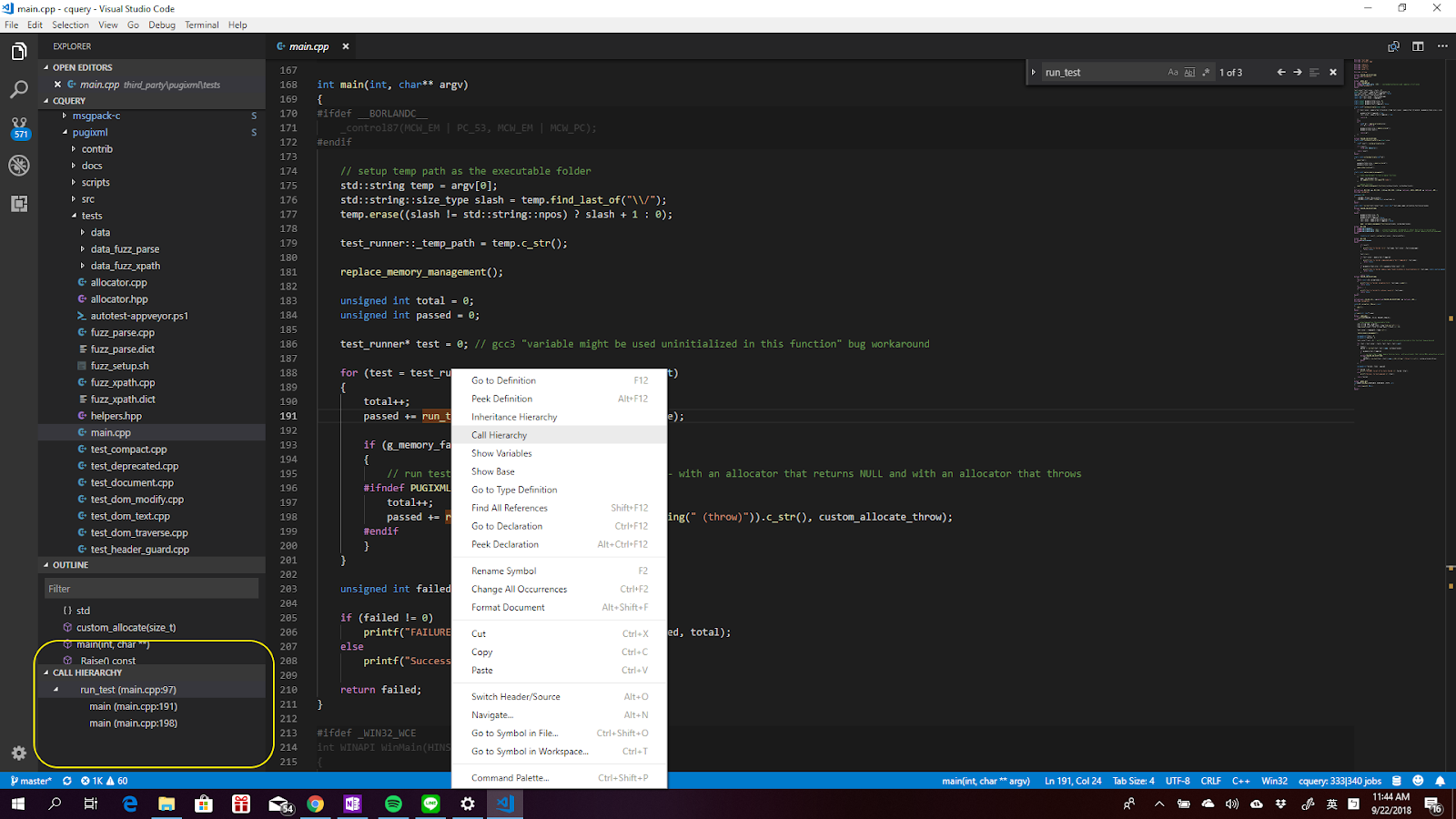Click the Filter field in the Outline panel

[150, 588]
